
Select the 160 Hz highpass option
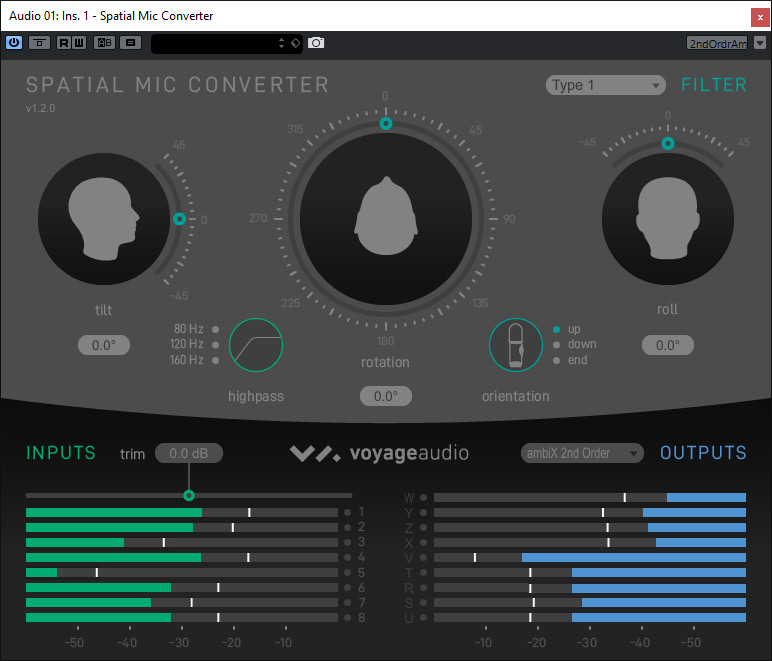click(x=216, y=360)
